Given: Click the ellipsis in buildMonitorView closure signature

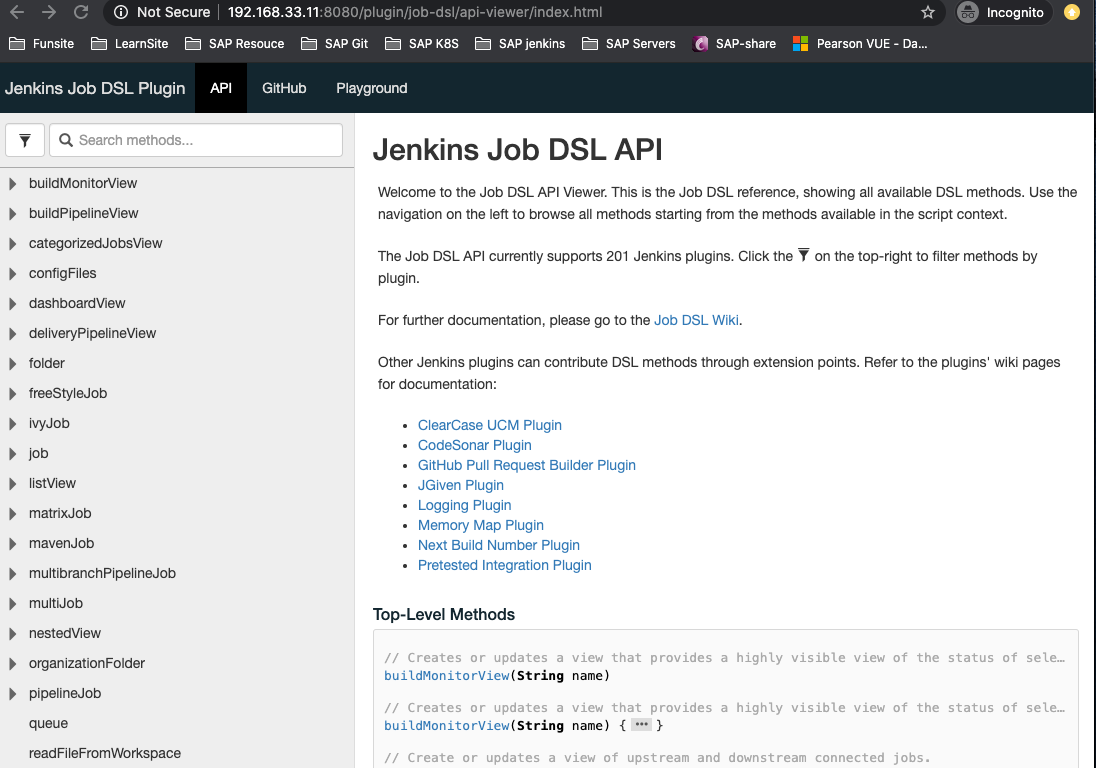Looking at the screenshot, I should [x=643, y=725].
